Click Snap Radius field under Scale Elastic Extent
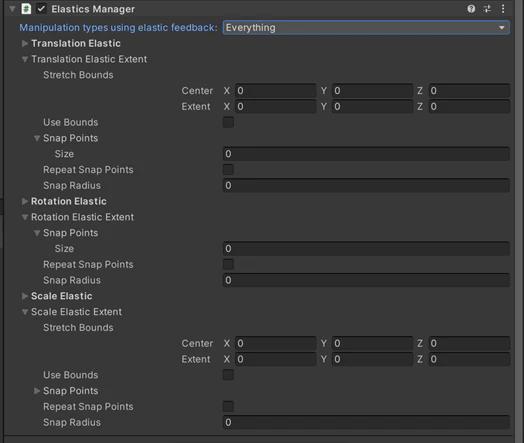Screen dimensions: 524x443 pyautogui.click(x=366, y=422)
